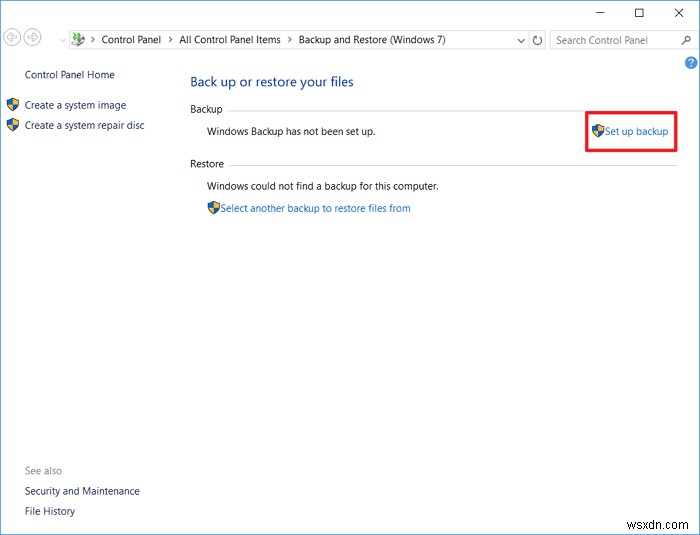Focus the Search Control Panel field

617,40
